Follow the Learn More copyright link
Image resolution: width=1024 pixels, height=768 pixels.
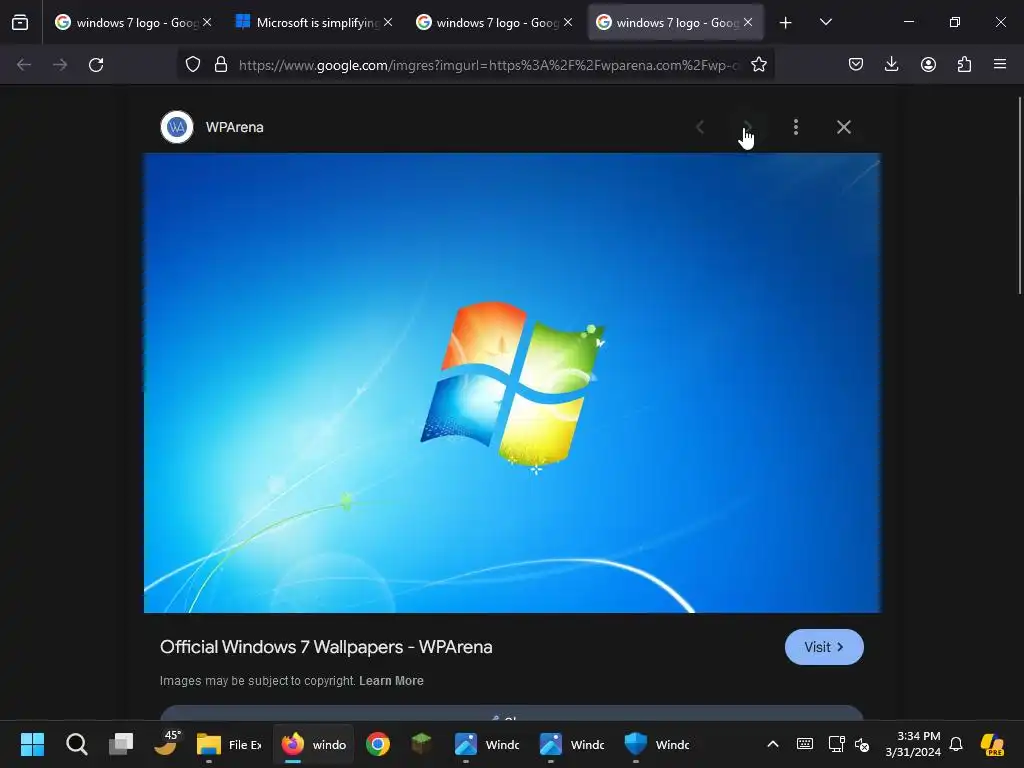(x=391, y=680)
